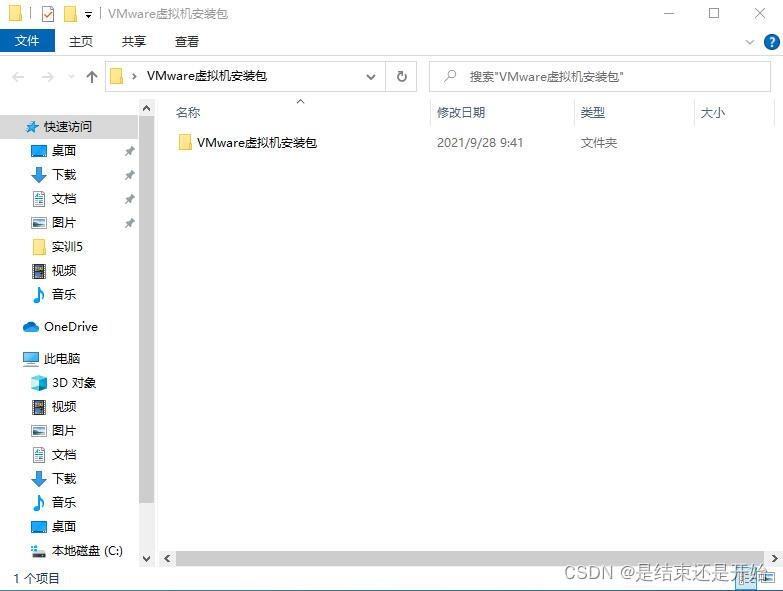Open 视频 under 此电脑
Image resolution: width=783 pixels, height=591 pixels.
coord(64,407)
